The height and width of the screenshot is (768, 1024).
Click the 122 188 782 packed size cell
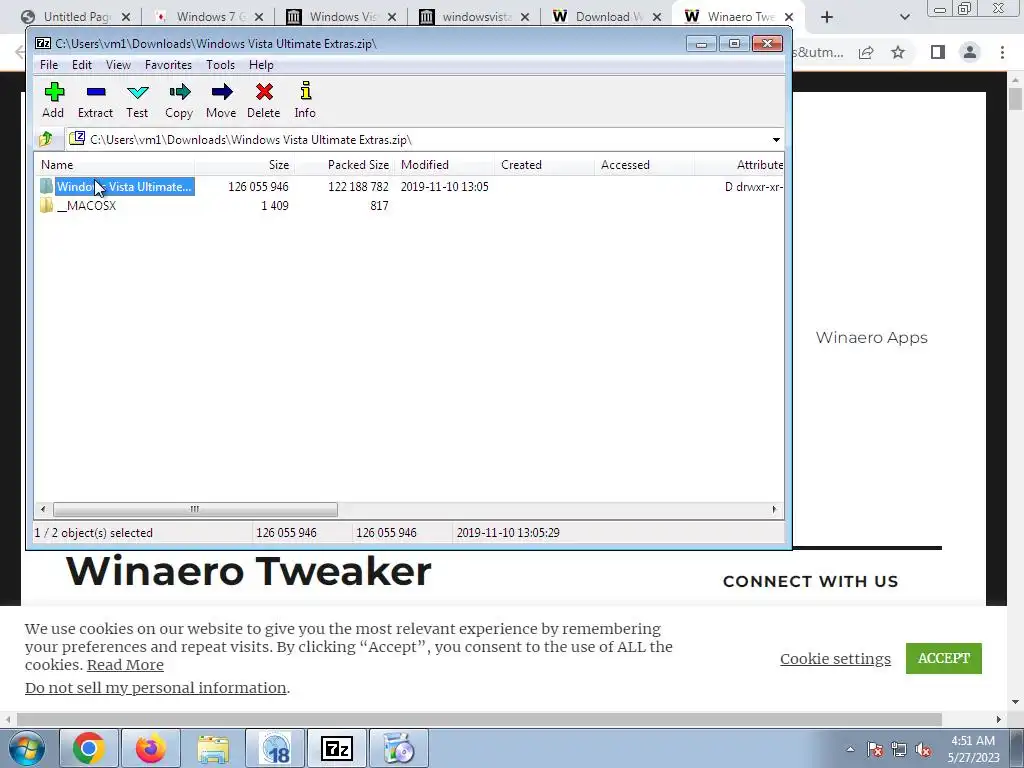click(x=359, y=187)
